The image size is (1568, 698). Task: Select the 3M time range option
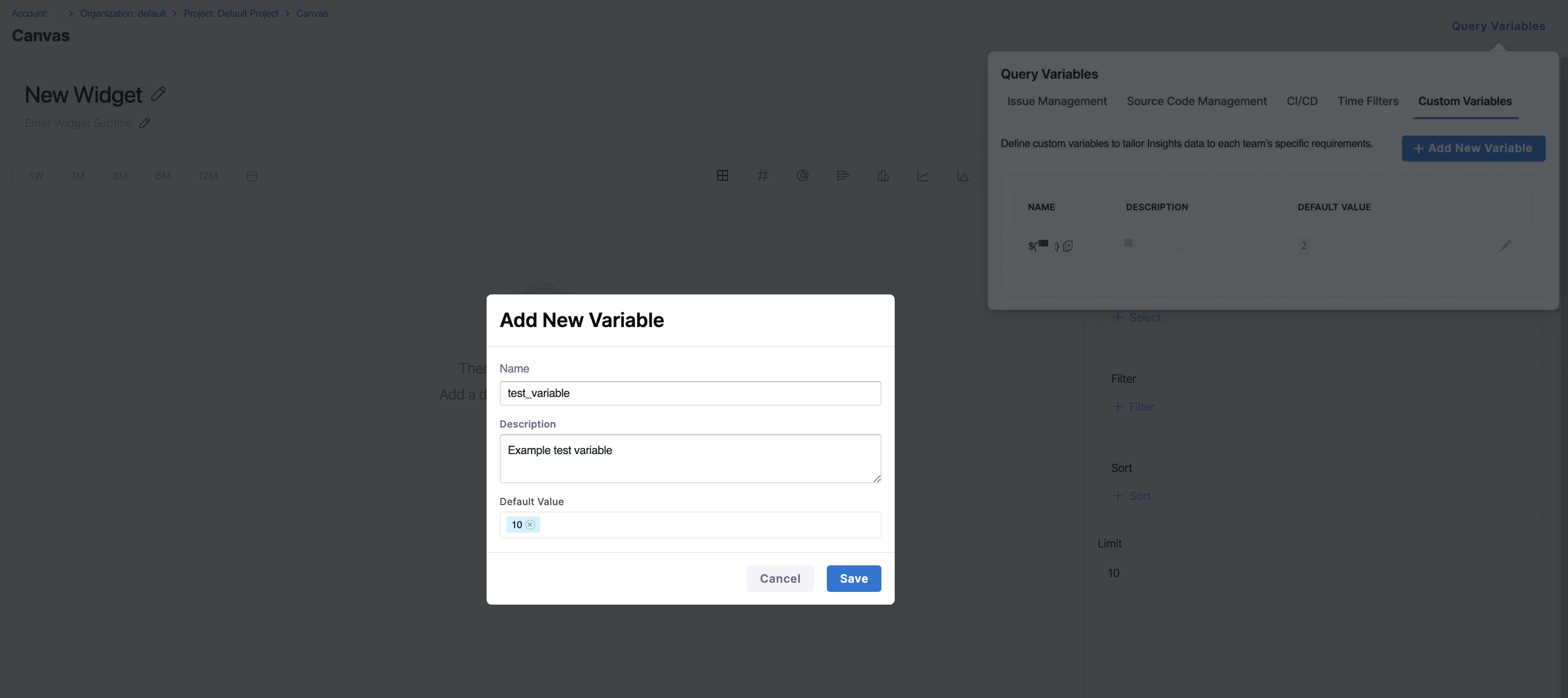pos(119,176)
